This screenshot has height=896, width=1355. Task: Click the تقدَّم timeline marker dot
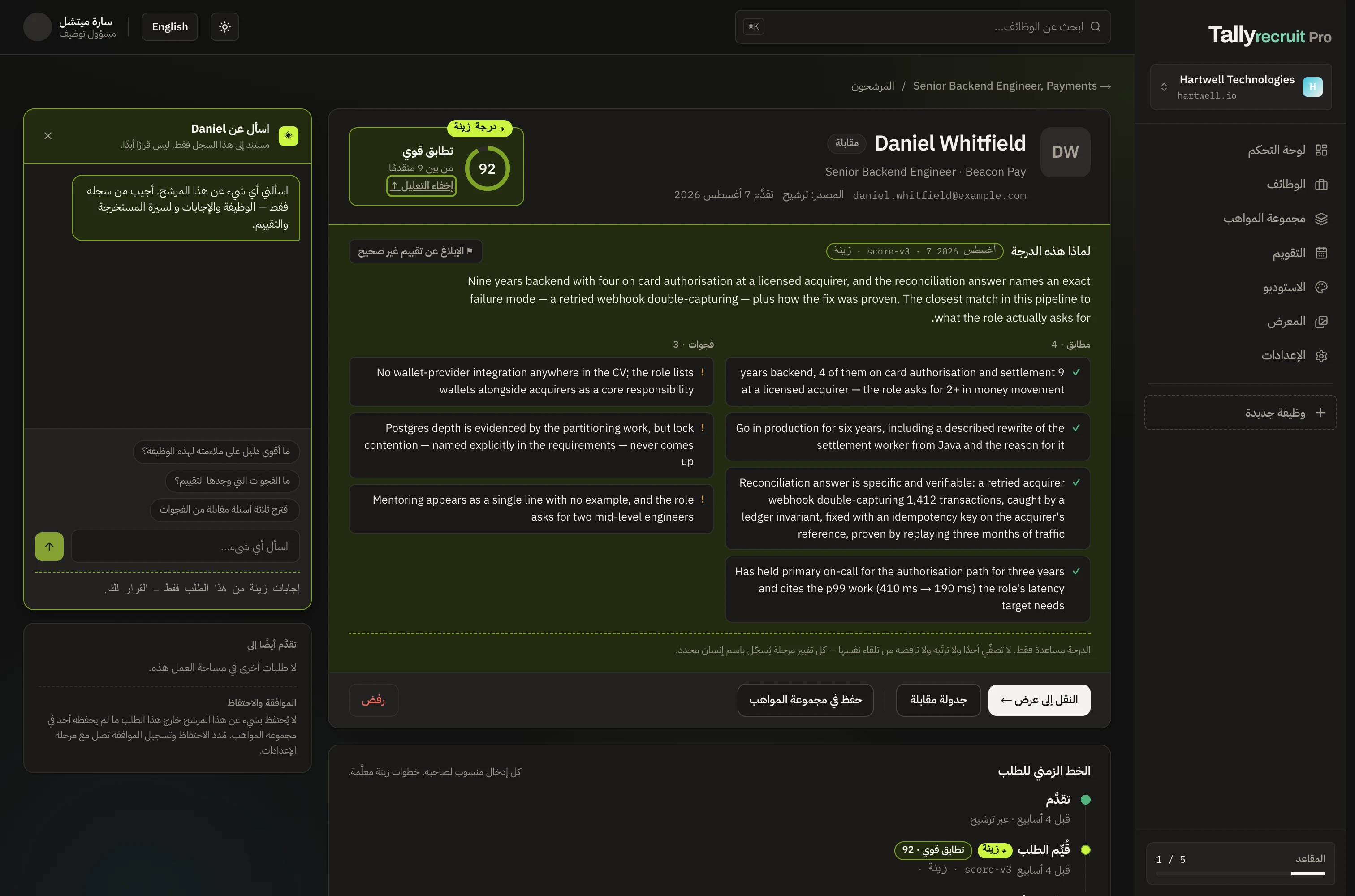point(1085,800)
